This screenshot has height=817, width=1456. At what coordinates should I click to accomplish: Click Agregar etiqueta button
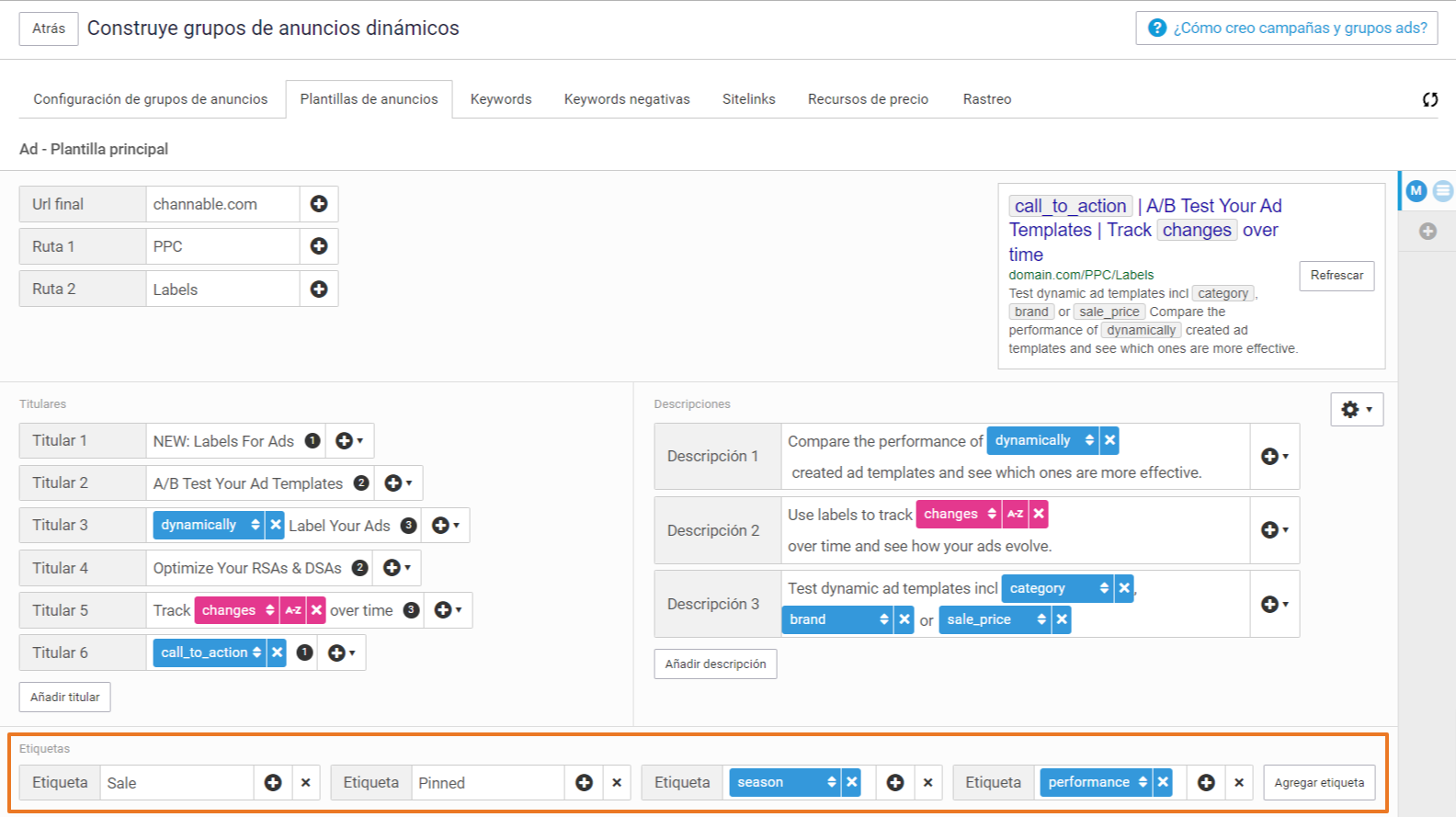pyautogui.click(x=1319, y=783)
